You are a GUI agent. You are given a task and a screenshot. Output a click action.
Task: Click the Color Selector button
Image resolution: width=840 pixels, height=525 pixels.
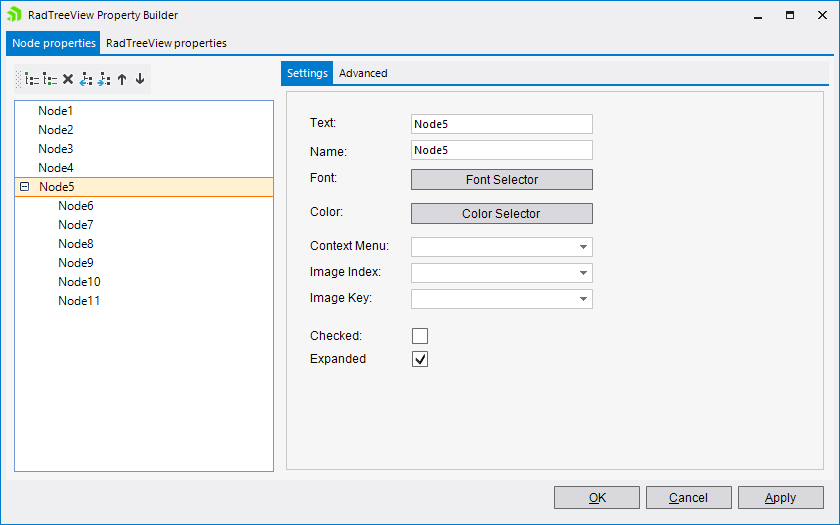(x=501, y=213)
